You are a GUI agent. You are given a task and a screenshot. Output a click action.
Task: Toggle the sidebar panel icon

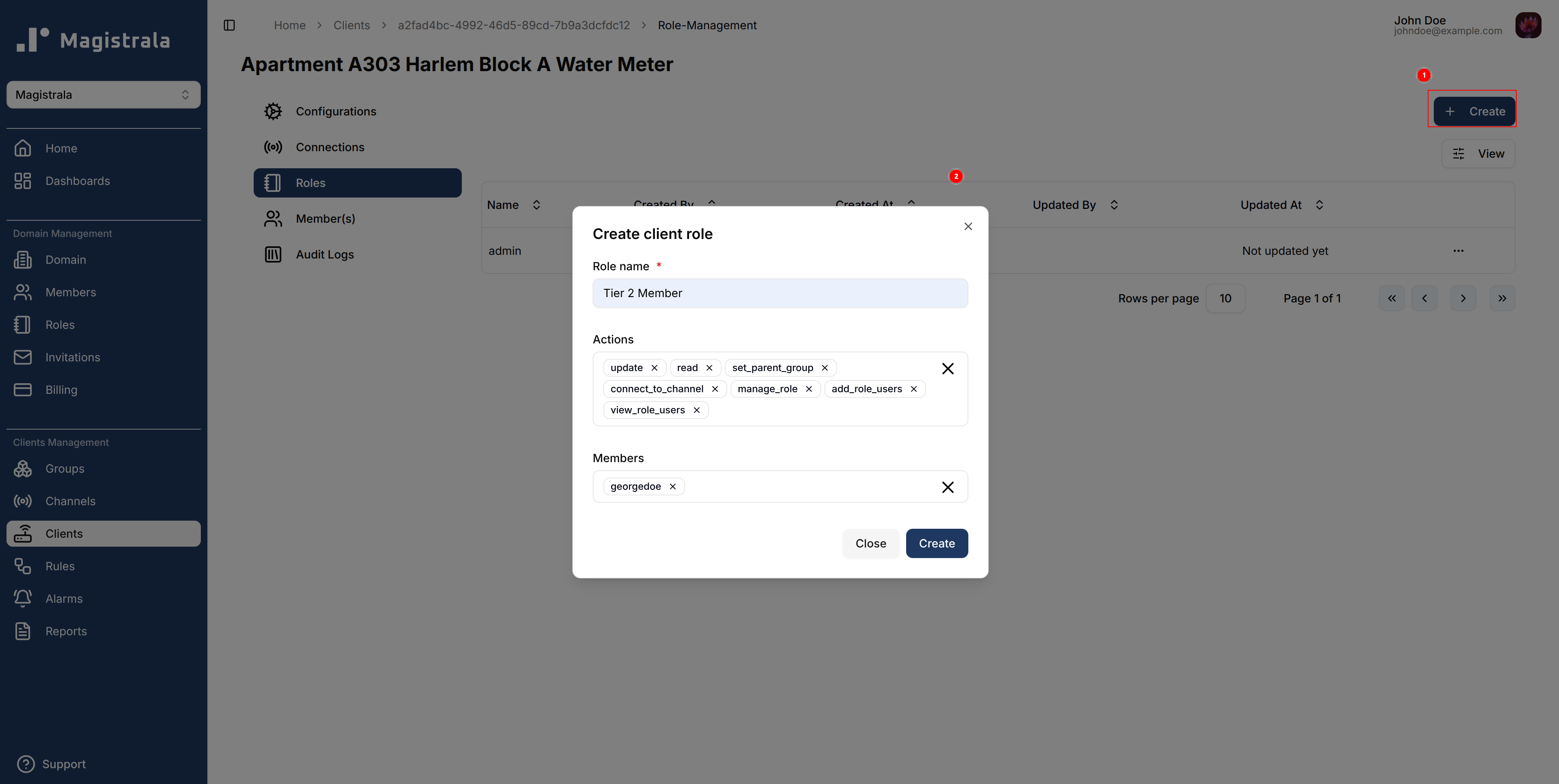[229, 26]
